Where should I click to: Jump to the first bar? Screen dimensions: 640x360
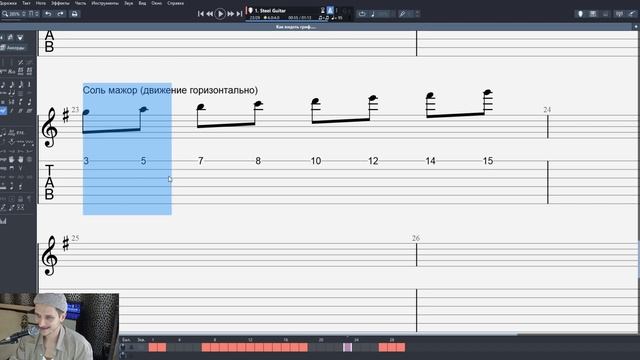click(200, 14)
